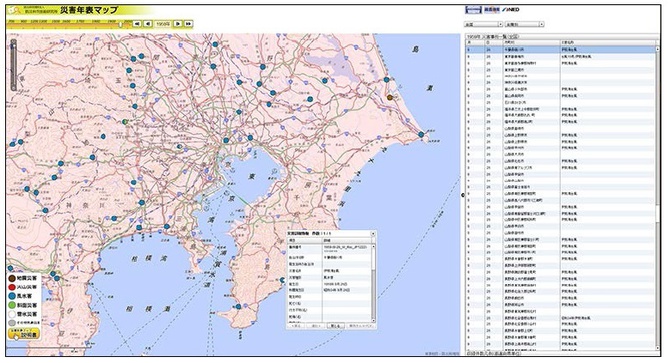
Task: Click the green 斜面災害 legend circle
Action: 12,305
